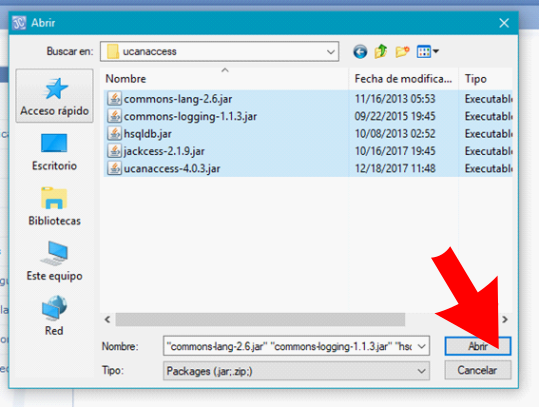This screenshot has height=407, width=539.
Task: Click the Tipo cell of ucanaccess-4.0.3.jar row
Action: pos(488,168)
